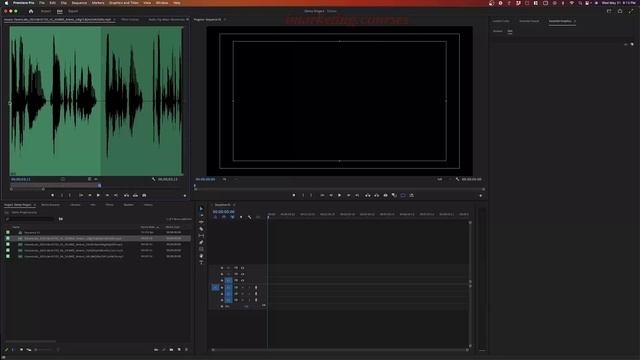Open Program panel tab menu
Viewport: 640px width, 360px height.
[x=225, y=20]
